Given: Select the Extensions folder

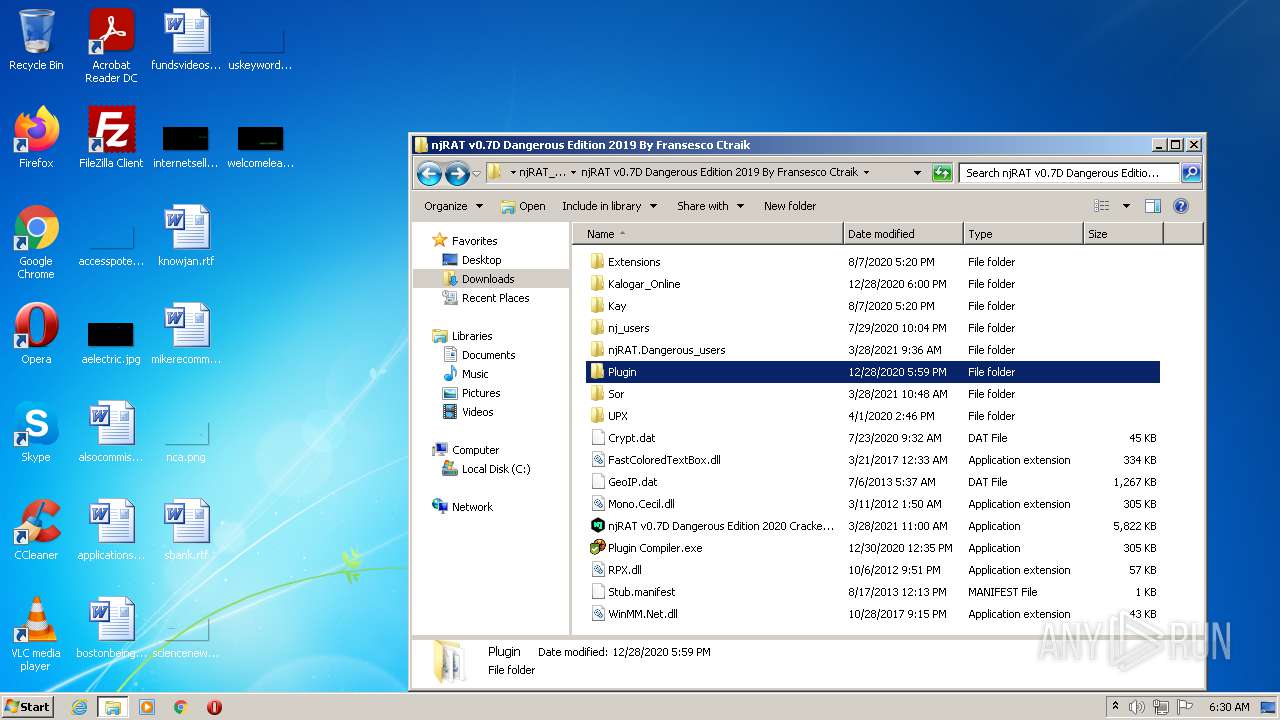Looking at the screenshot, I should [x=625, y=262].
